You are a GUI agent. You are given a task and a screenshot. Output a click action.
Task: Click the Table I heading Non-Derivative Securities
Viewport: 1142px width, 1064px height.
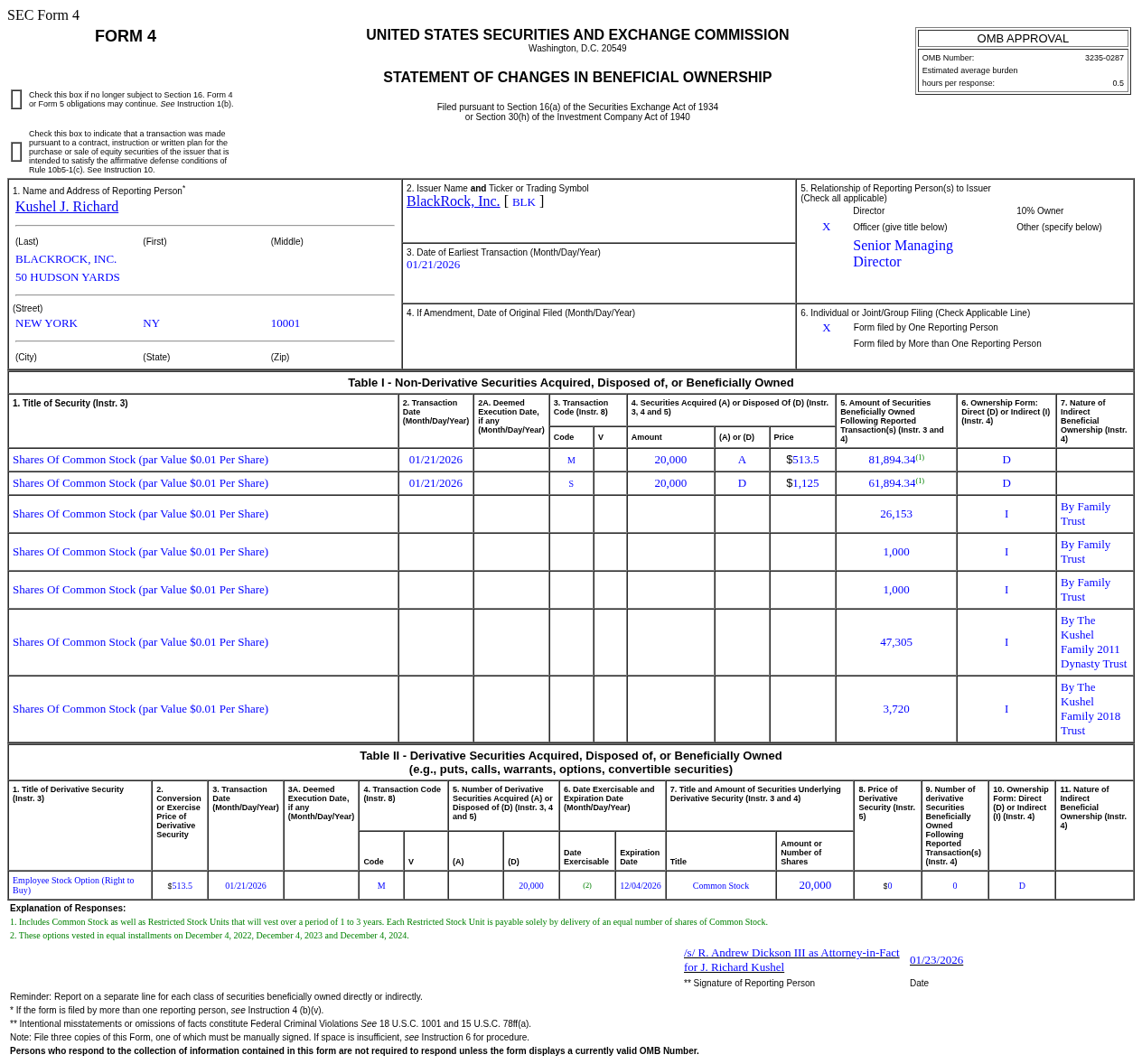(x=571, y=382)
